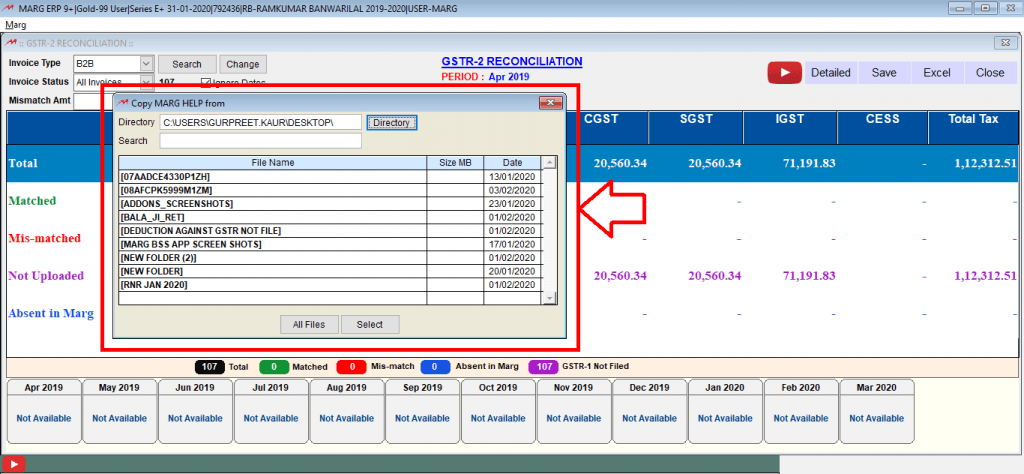Open the Invoice Type B2B dropdown
Image resolution: width=1024 pixels, height=474 pixels.
tap(146, 64)
